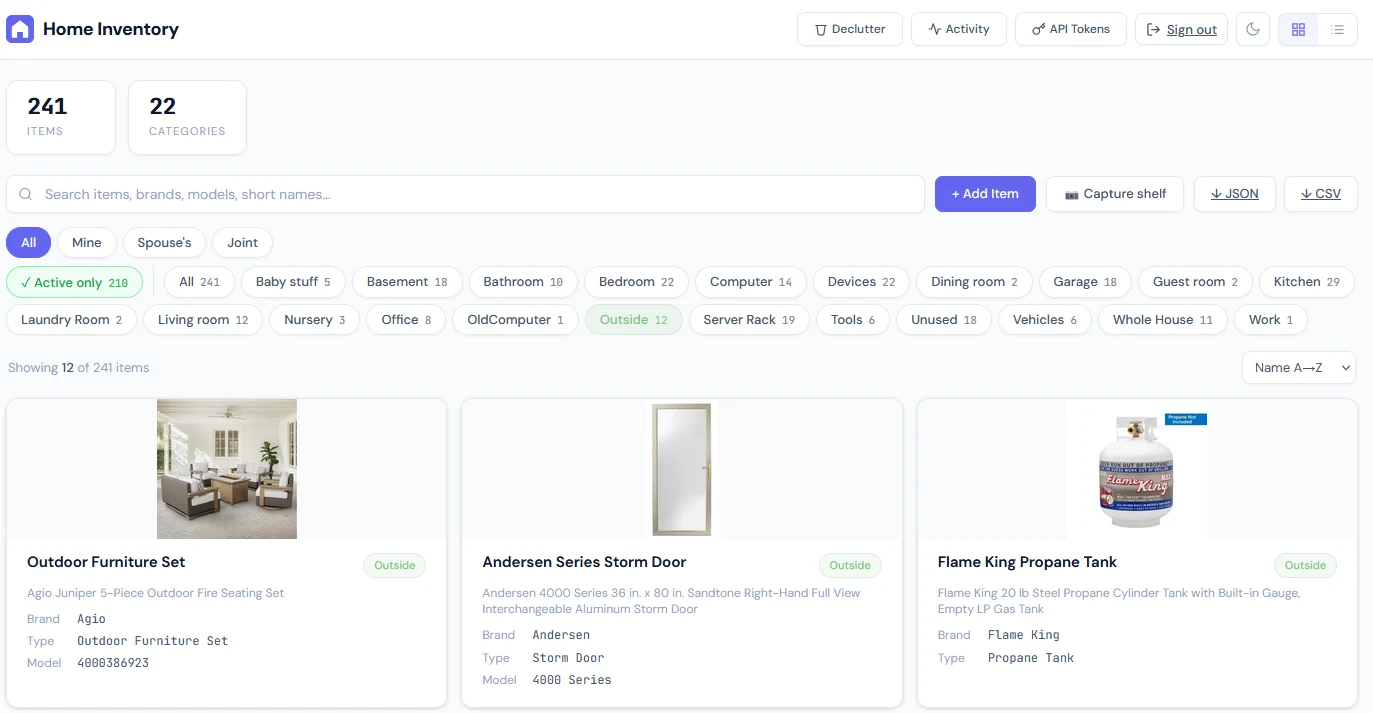Open API Tokens settings
Viewport: 1373px width, 713px height.
[x=1071, y=29]
